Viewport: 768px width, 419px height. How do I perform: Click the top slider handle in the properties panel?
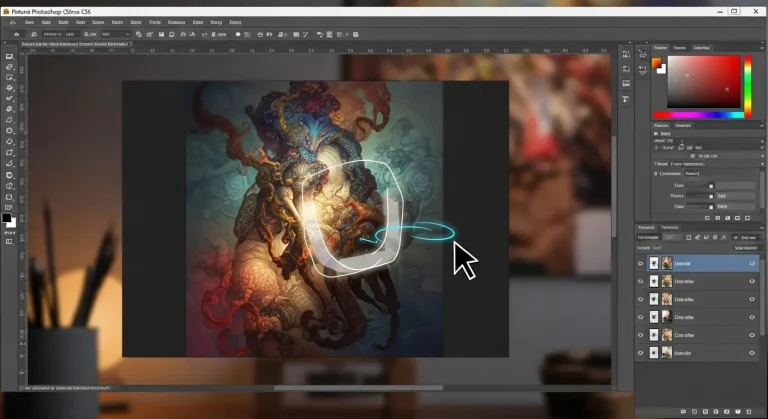[x=711, y=186]
